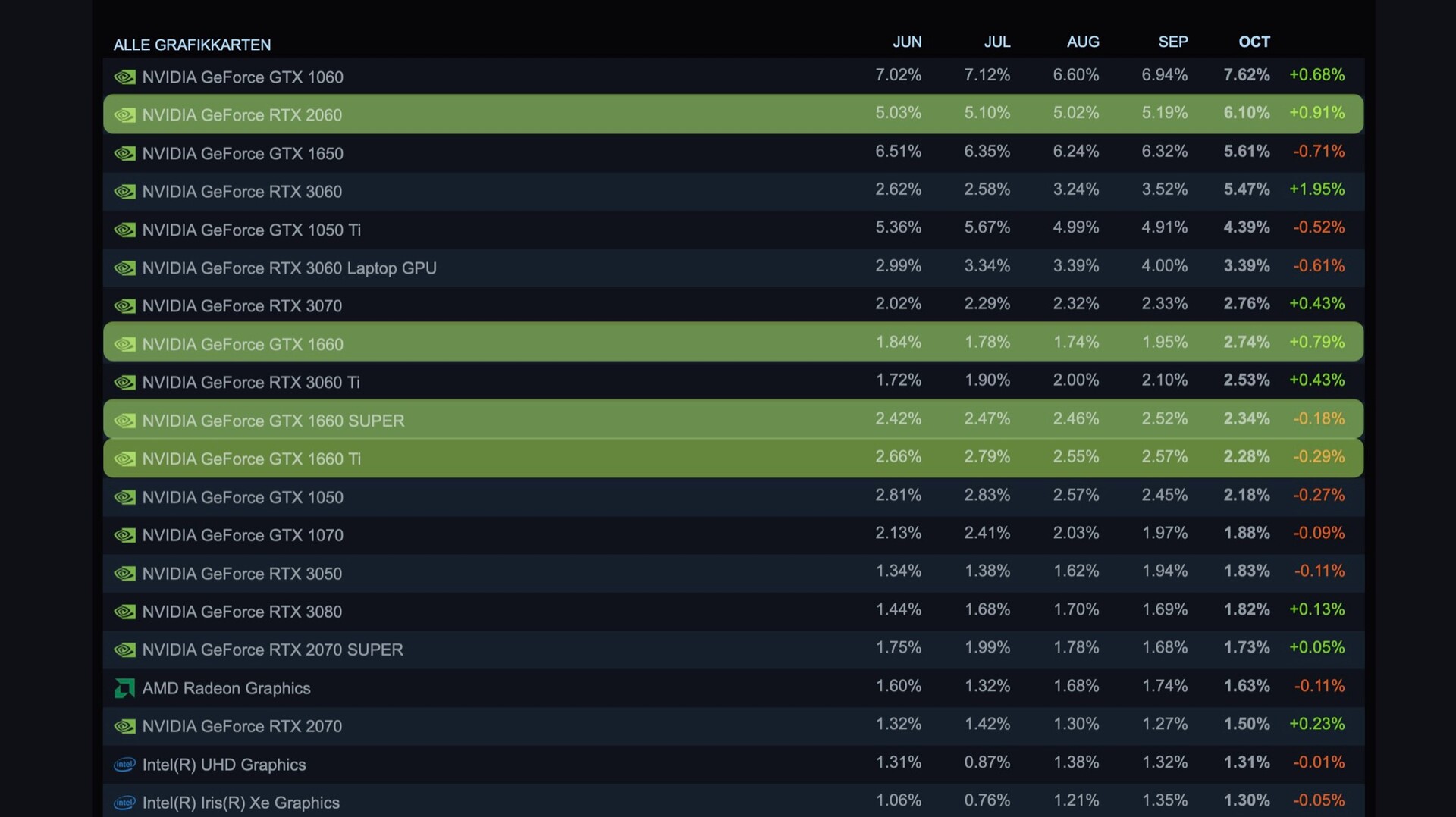Select the OCT column header
Viewport: 1456px width, 817px height.
(x=1254, y=42)
